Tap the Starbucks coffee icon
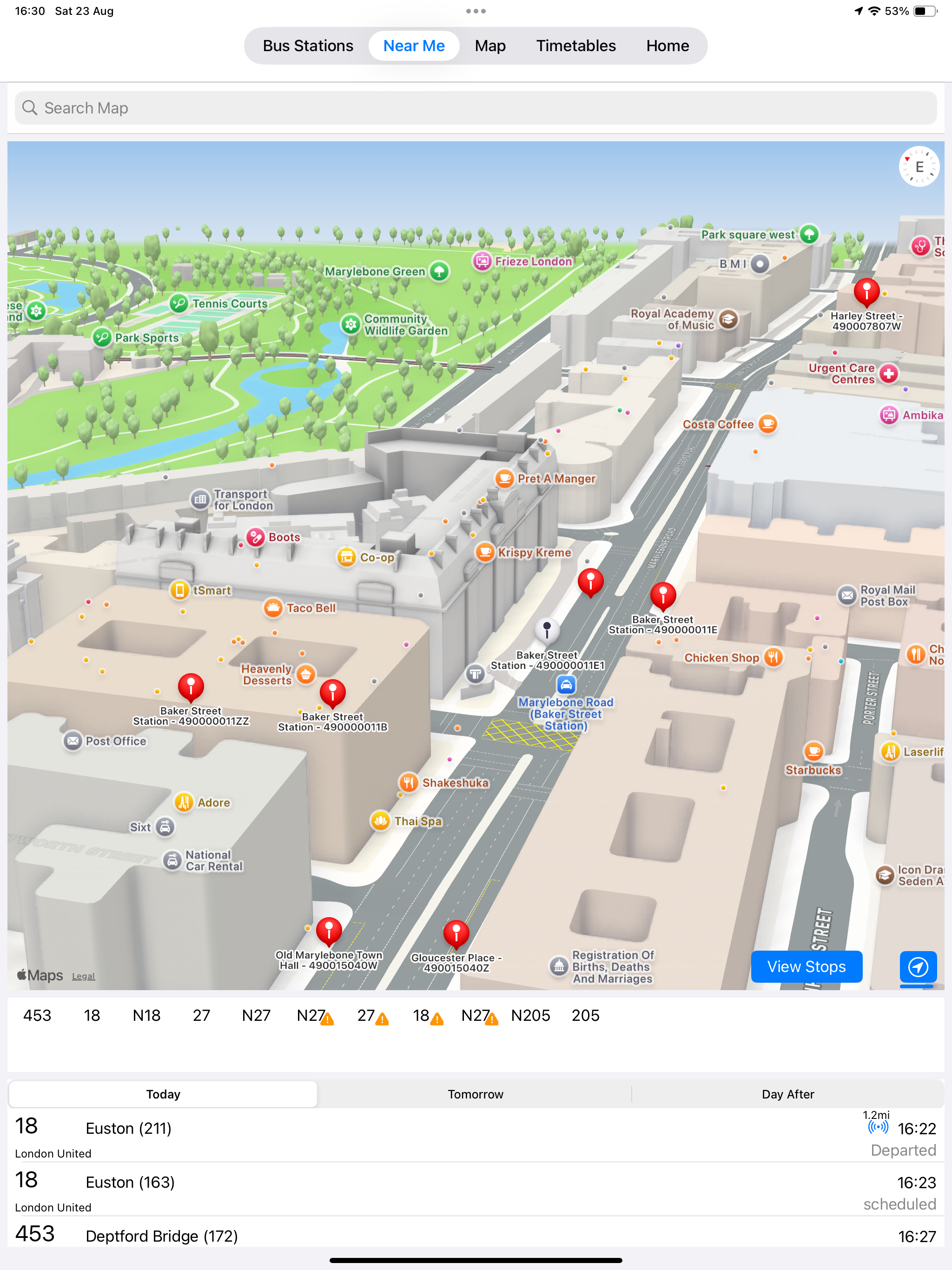Viewport: 952px width, 1270px height. (813, 750)
